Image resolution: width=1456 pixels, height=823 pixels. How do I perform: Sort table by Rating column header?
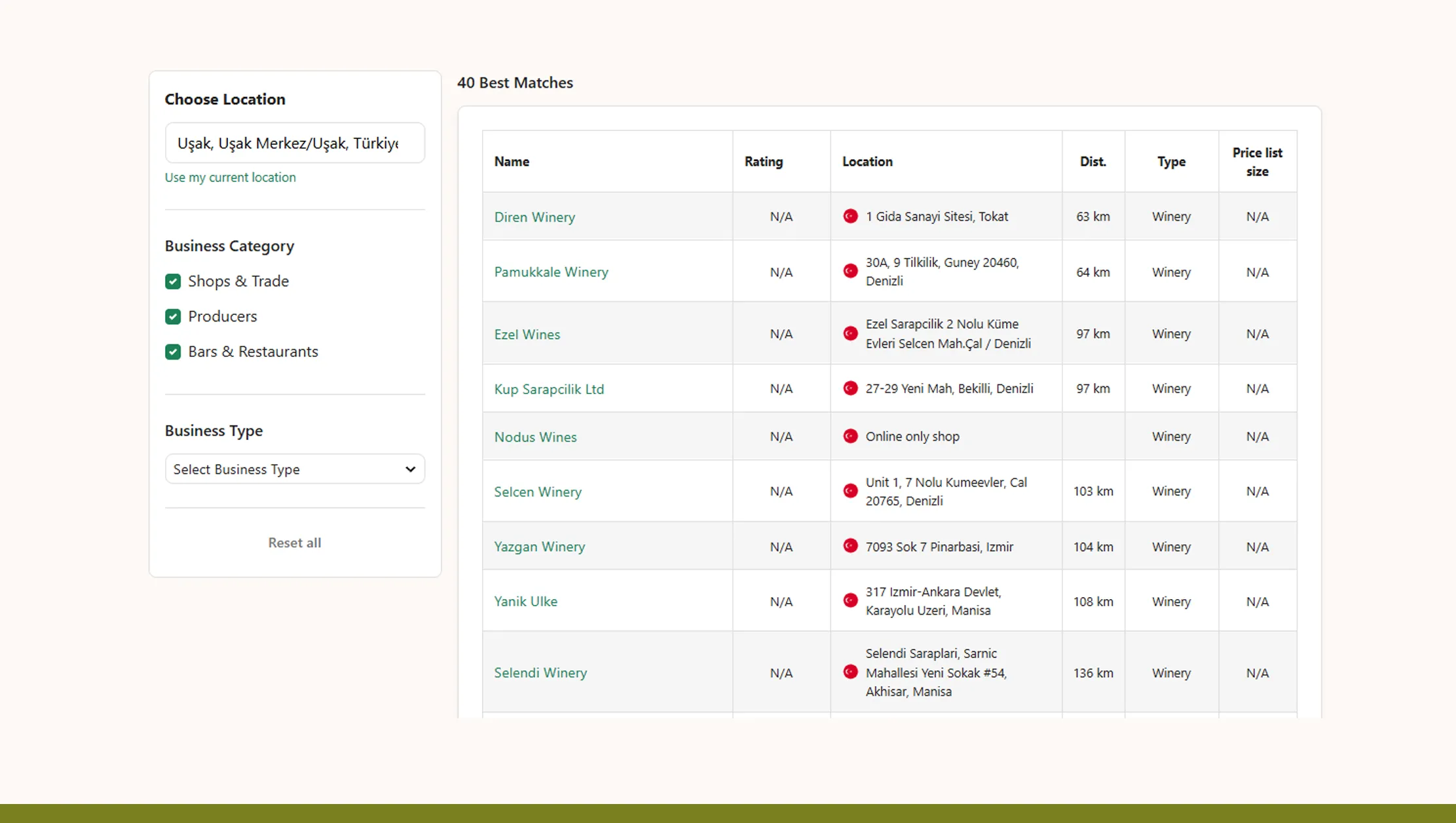pyautogui.click(x=763, y=162)
